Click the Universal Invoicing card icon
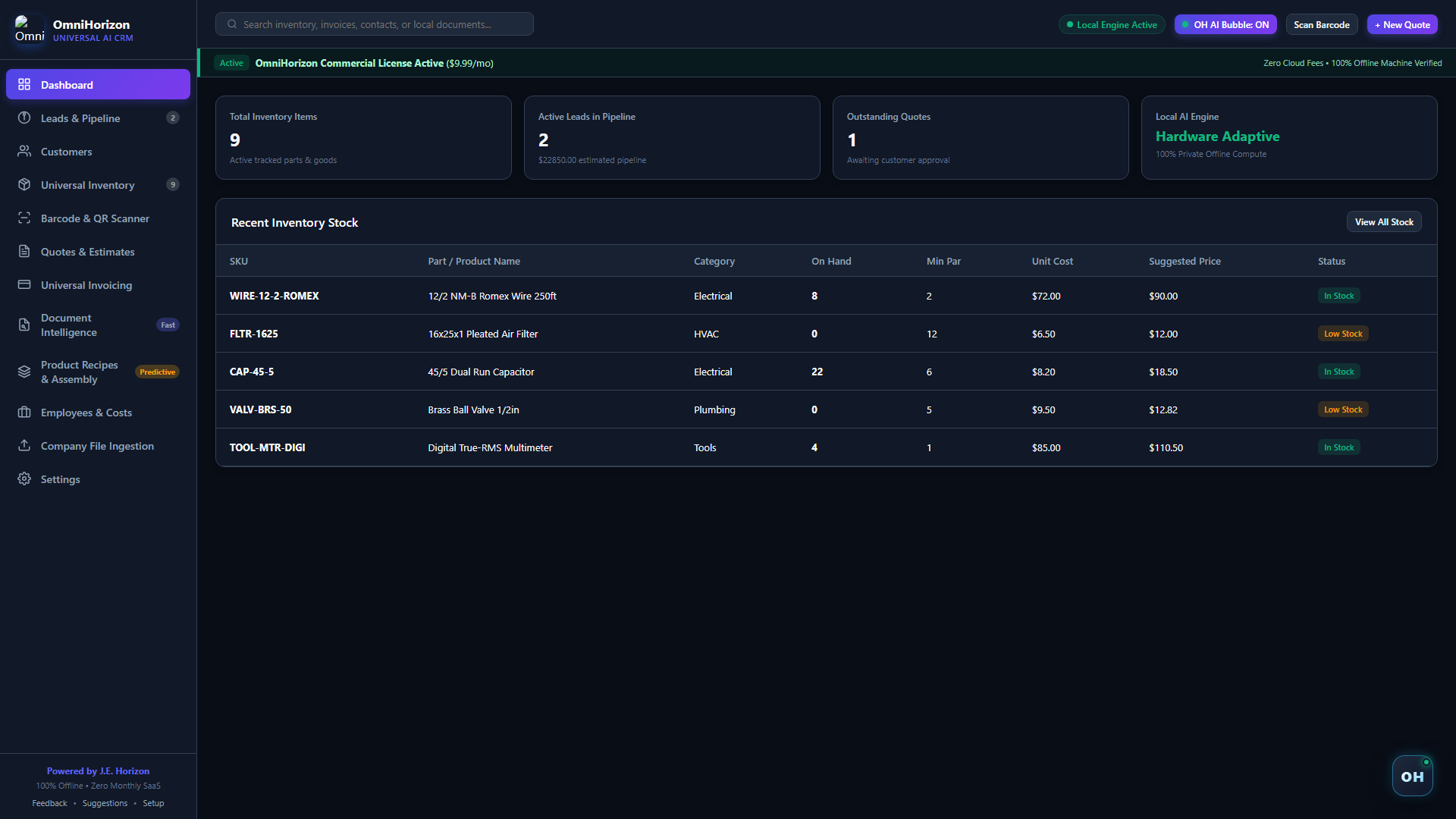 click(24, 284)
